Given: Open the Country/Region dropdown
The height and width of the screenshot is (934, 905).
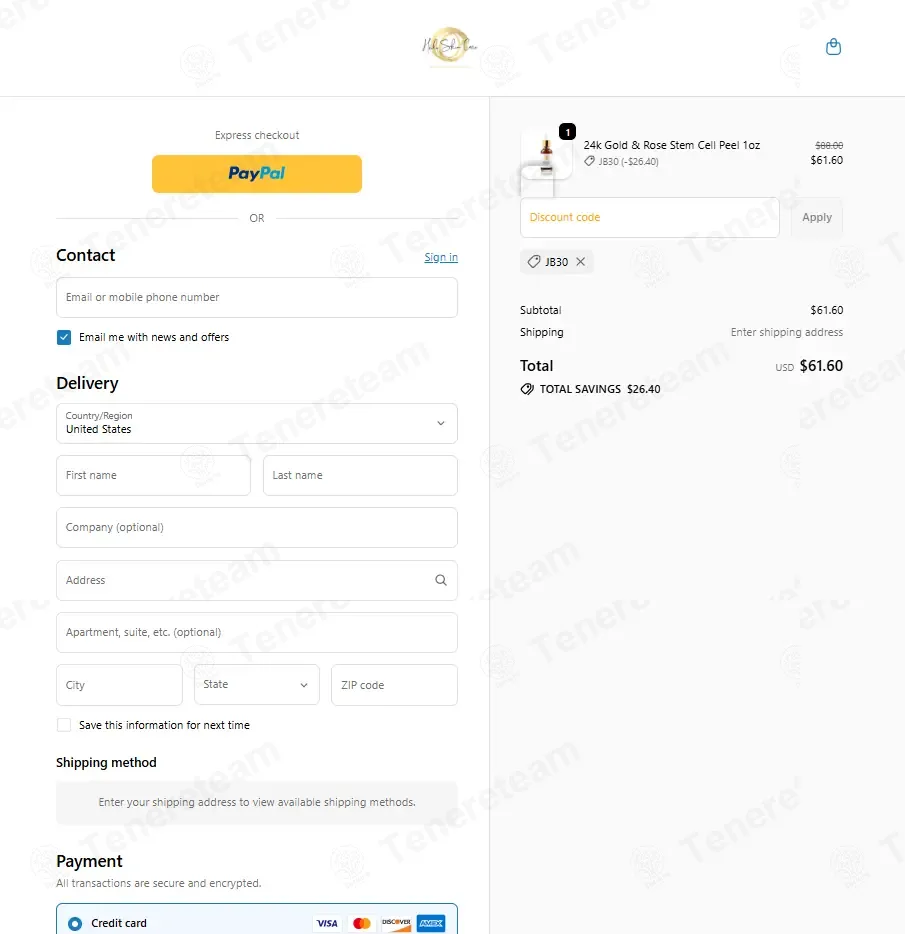Looking at the screenshot, I should [257, 424].
